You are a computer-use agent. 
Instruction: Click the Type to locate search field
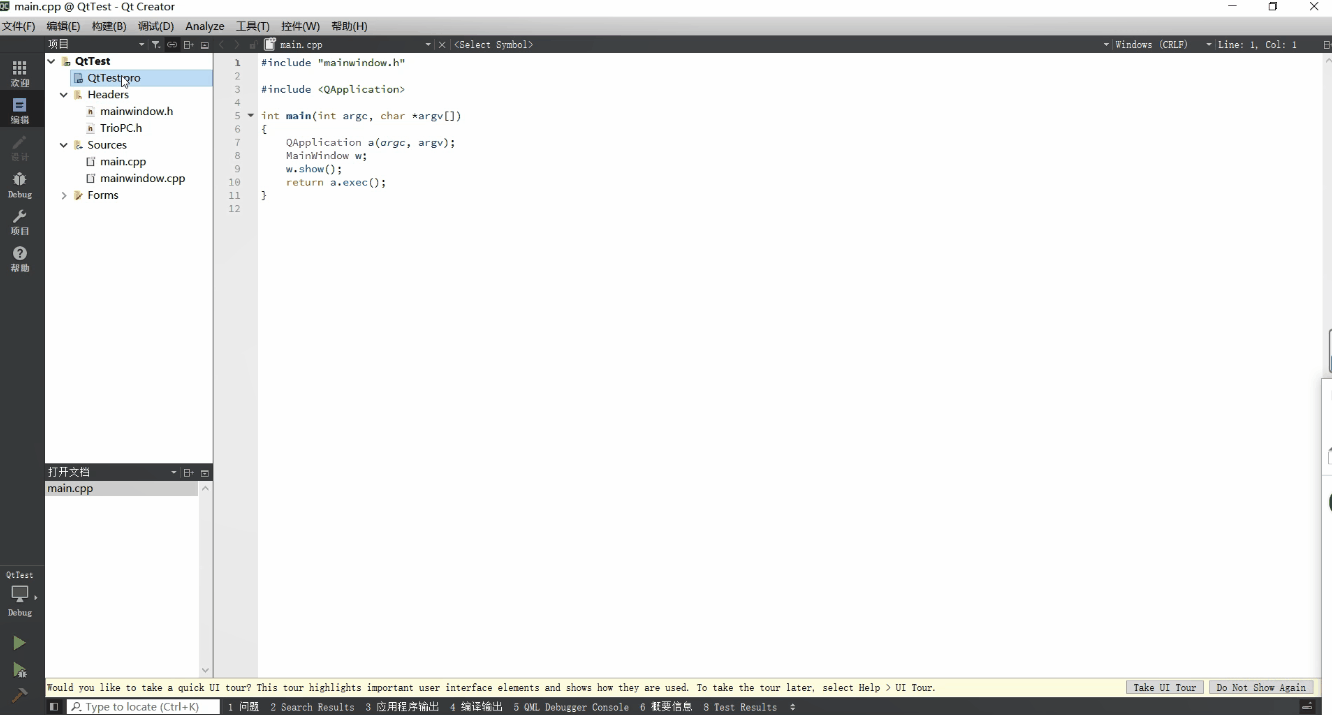pos(143,707)
